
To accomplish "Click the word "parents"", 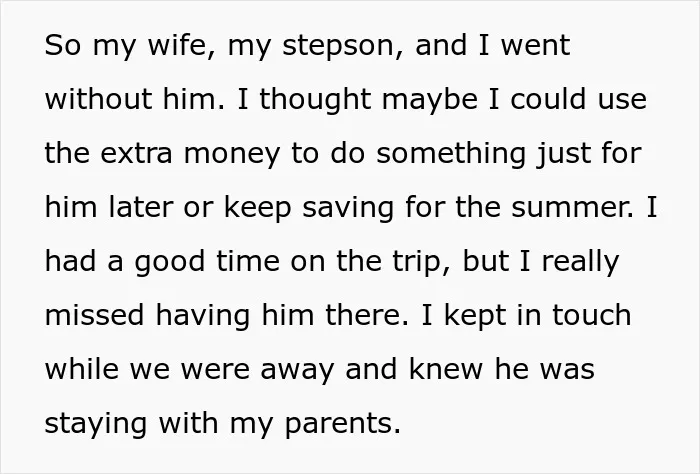I will coord(342,424).
